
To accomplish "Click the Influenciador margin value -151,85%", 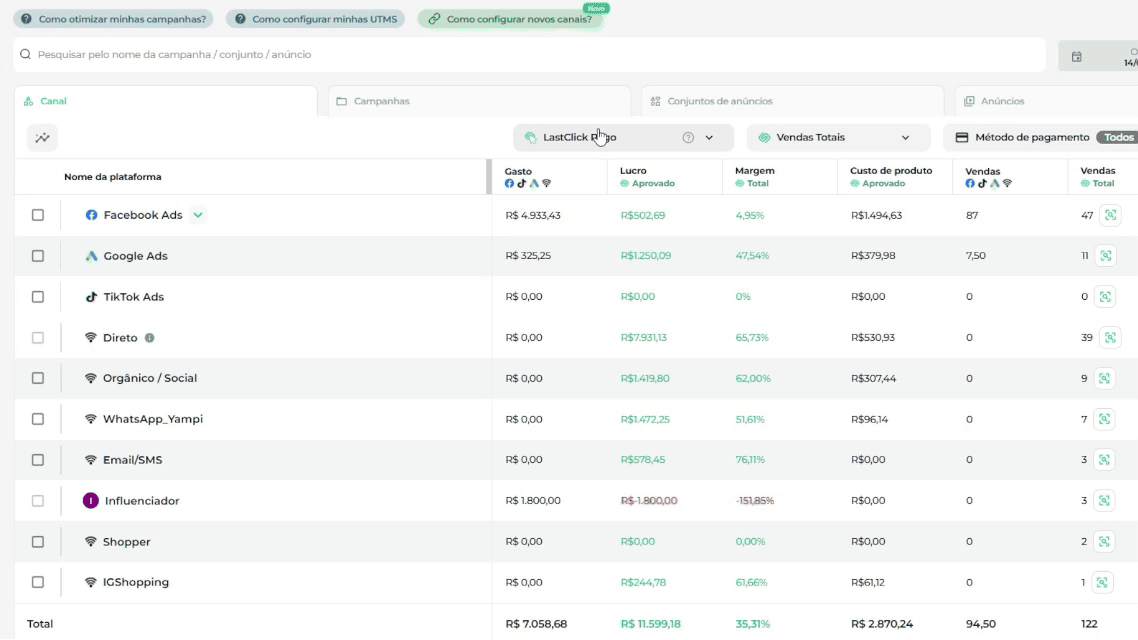I will point(755,501).
